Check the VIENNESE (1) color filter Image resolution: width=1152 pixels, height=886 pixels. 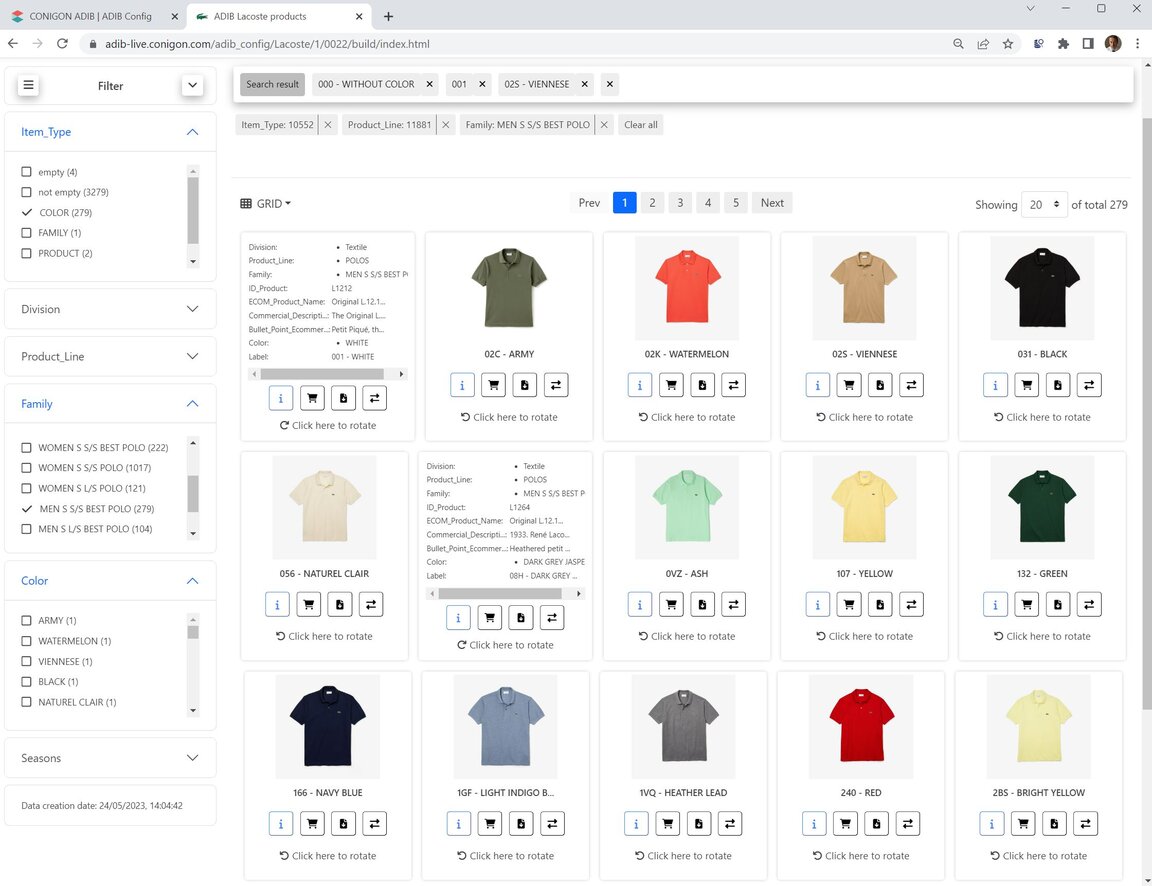pos(26,661)
